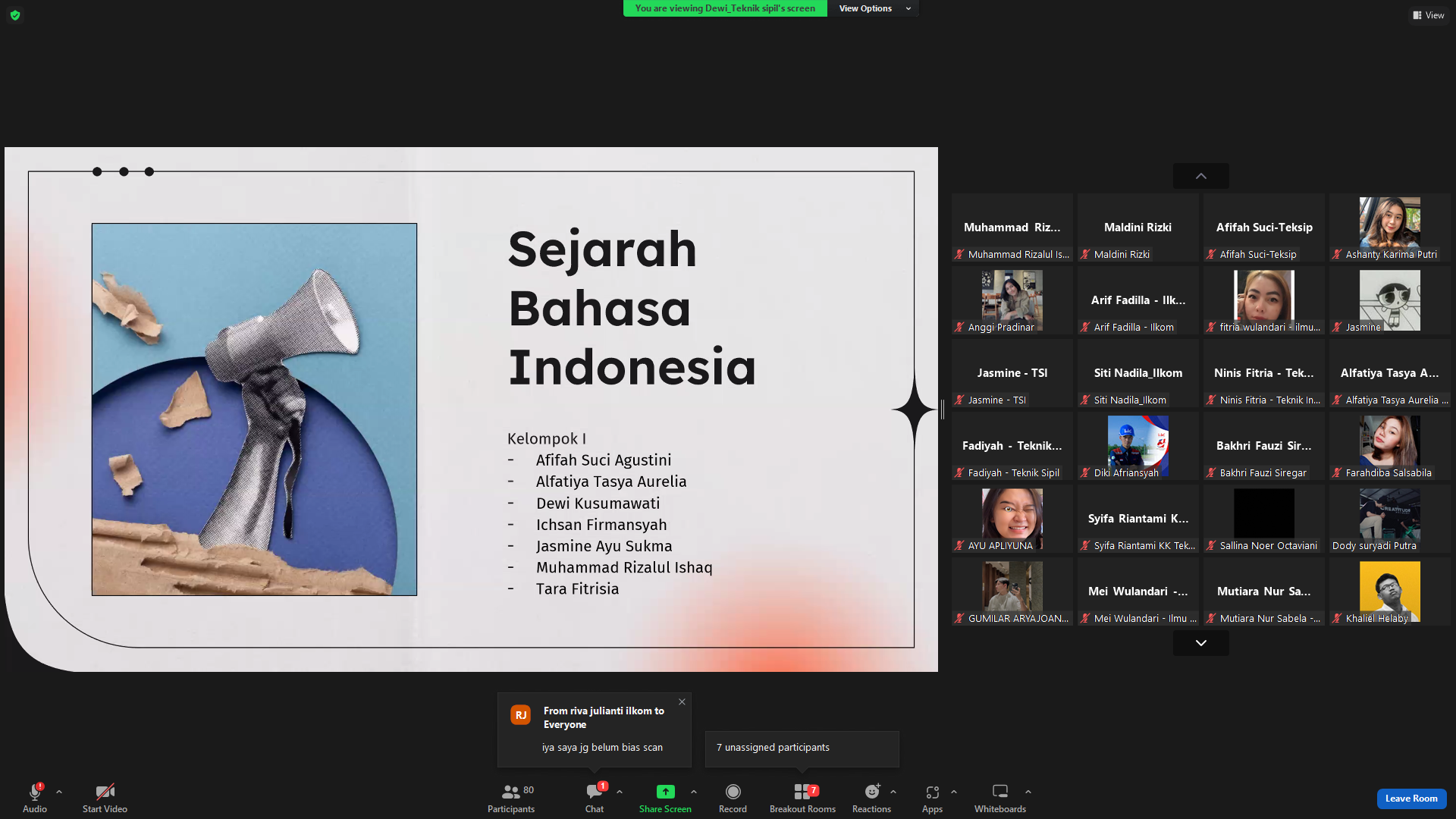The width and height of the screenshot is (1456, 819).
Task: Open the Apps panel
Action: pos(932,799)
